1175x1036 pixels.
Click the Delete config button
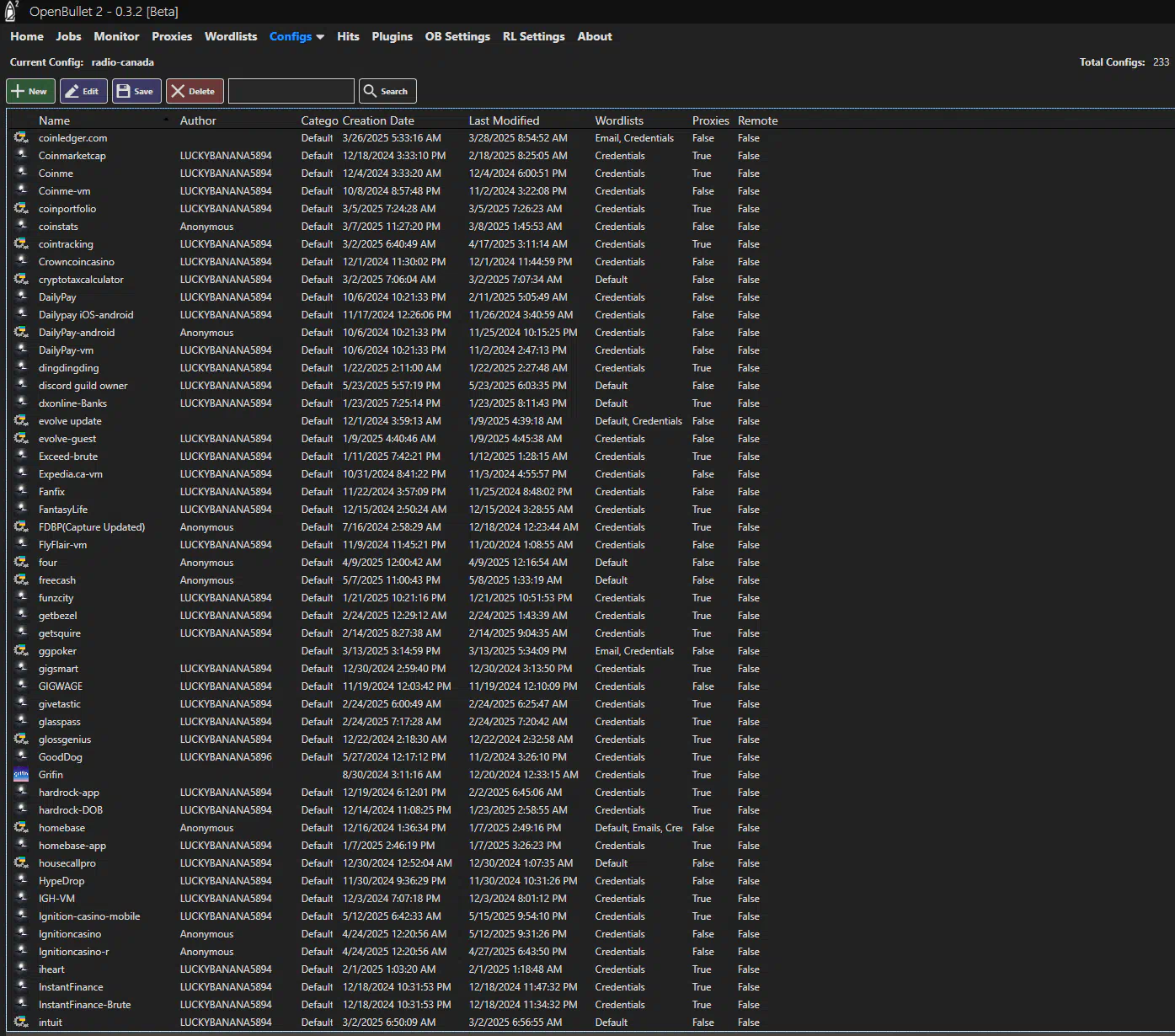tap(195, 91)
